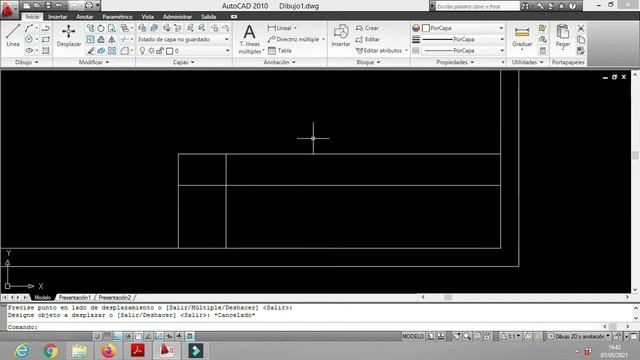Open the T. líneas múltiples text tool
This screenshot has width=640, height=360.
(x=249, y=39)
